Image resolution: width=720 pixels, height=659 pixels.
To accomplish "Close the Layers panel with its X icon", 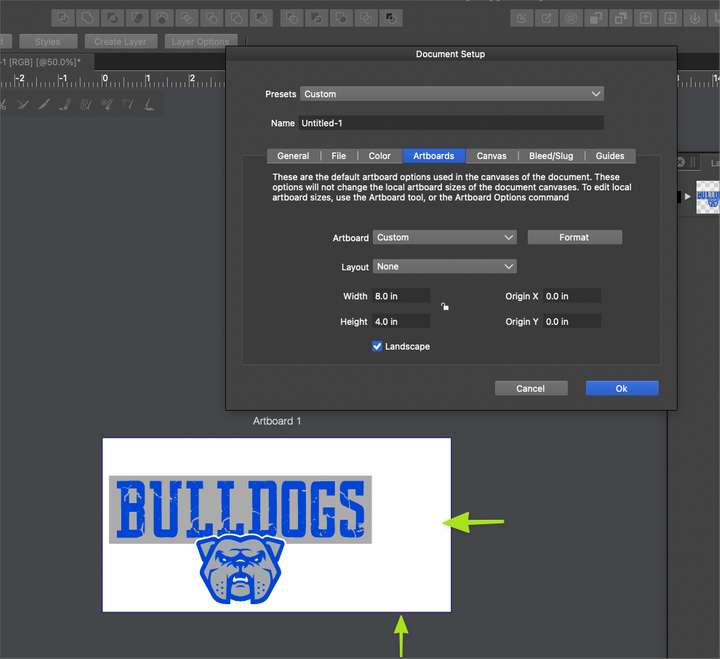I will click(681, 162).
